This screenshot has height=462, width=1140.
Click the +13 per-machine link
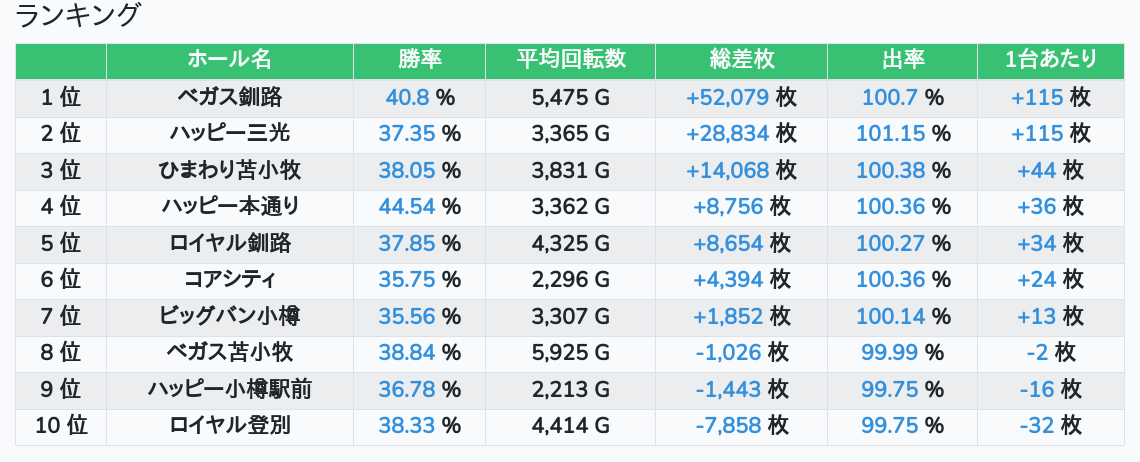tap(1037, 316)
